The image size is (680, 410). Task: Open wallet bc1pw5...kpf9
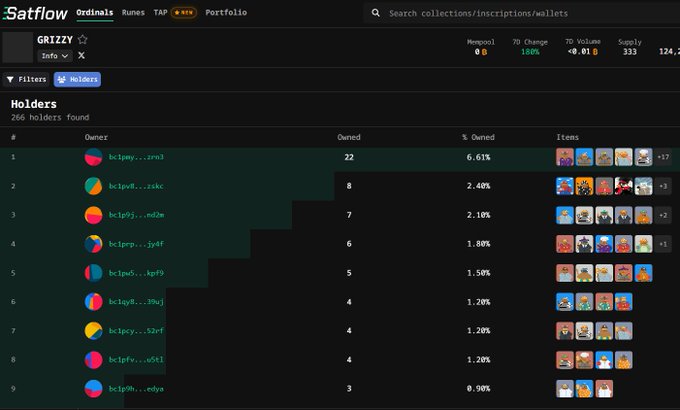(136, 273)
